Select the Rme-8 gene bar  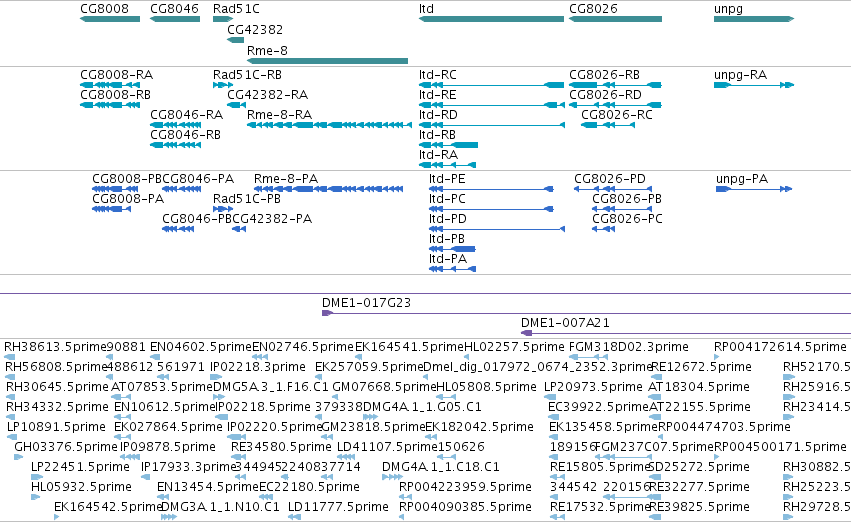point(327,61)
